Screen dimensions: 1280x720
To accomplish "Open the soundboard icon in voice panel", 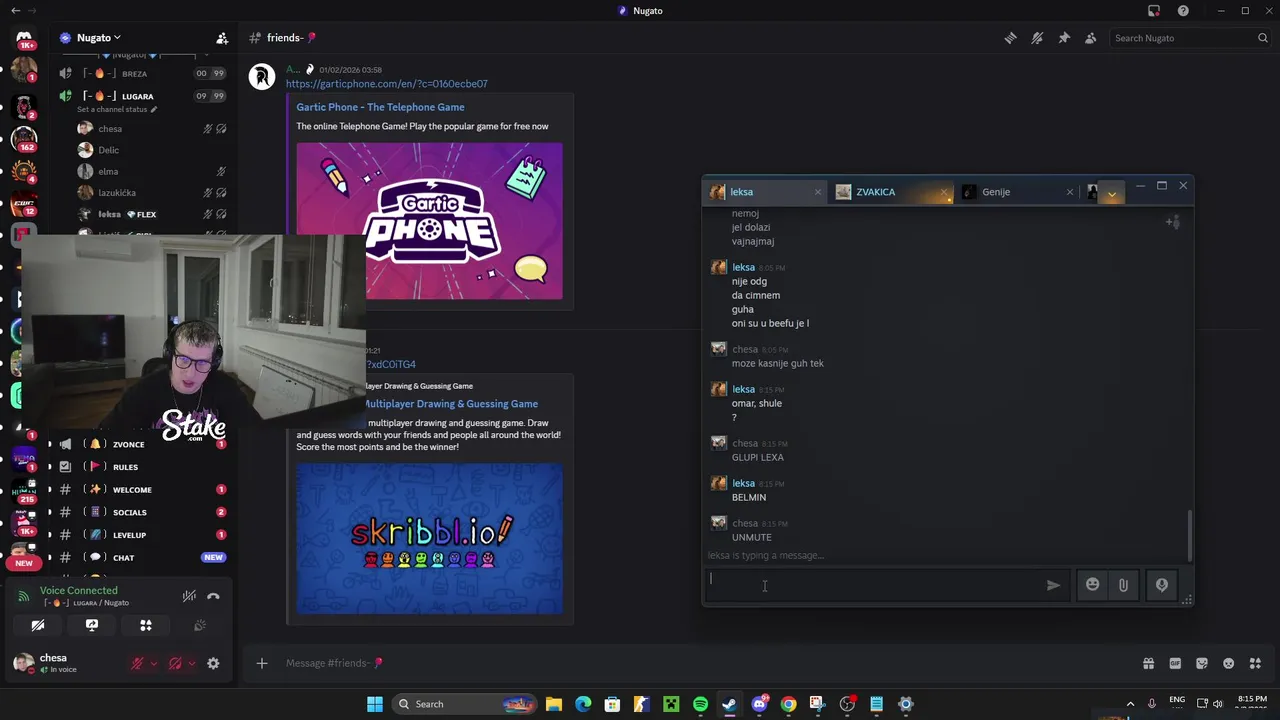I will [x=200, y=625].
